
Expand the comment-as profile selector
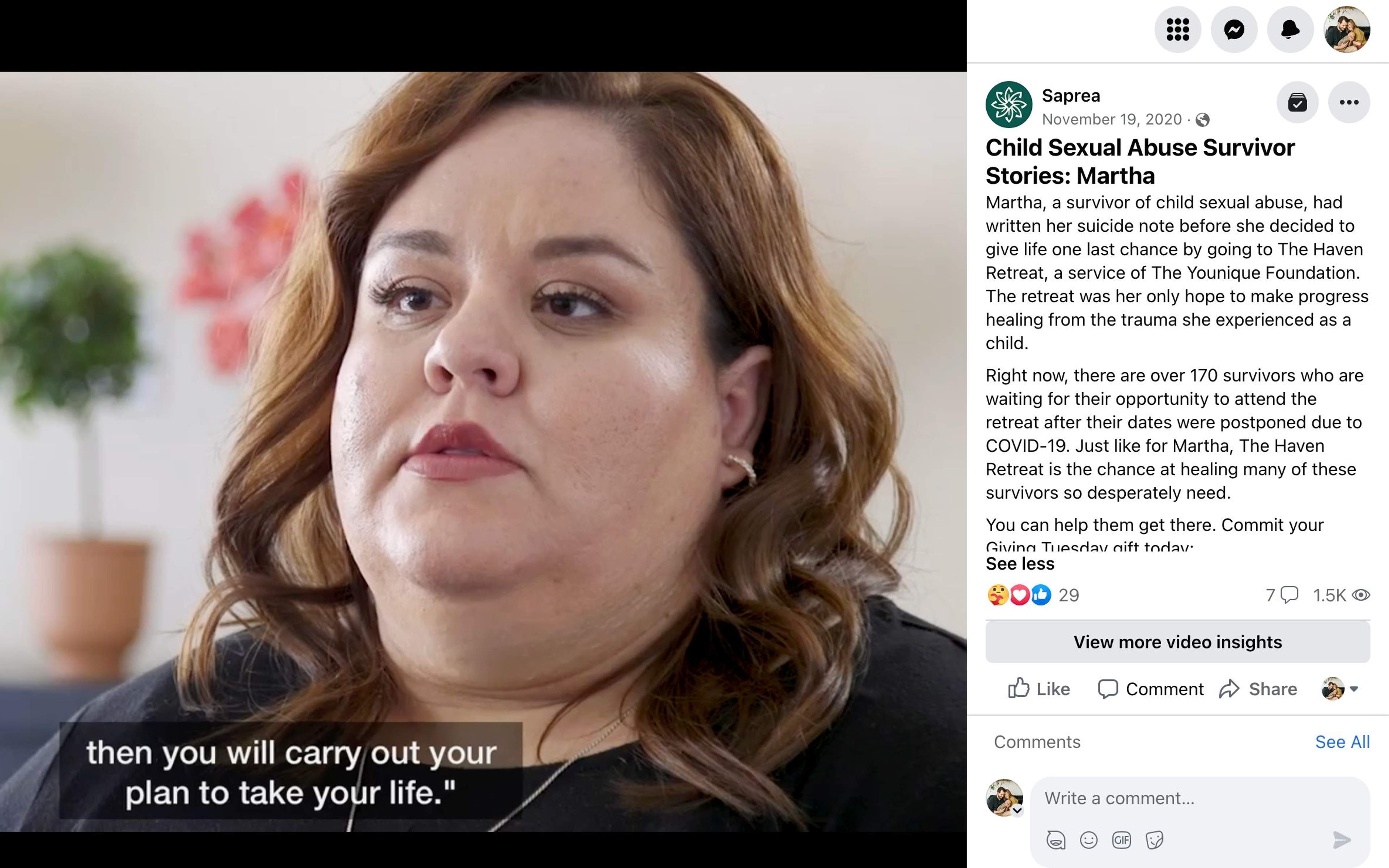pos(1340,689)
